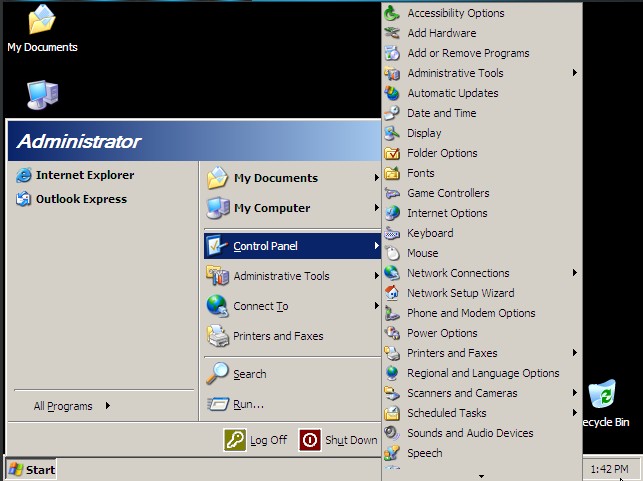Expand the My Documents submenu arrow in Start menu
Viewport: 643px width, 481px height.
376,178
